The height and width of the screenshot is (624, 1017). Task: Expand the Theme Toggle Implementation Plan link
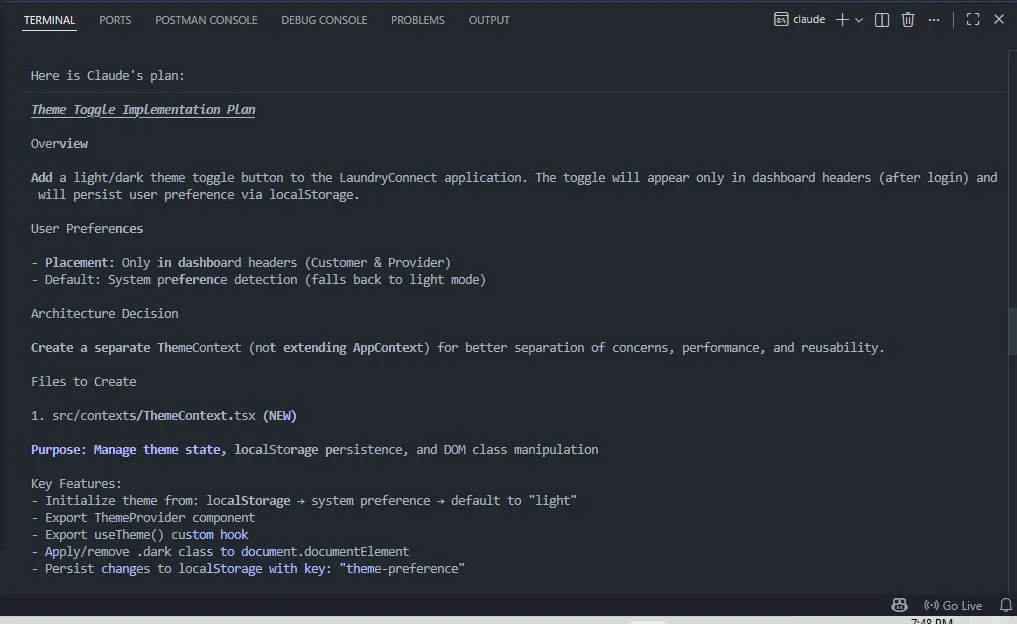[142, 109]
